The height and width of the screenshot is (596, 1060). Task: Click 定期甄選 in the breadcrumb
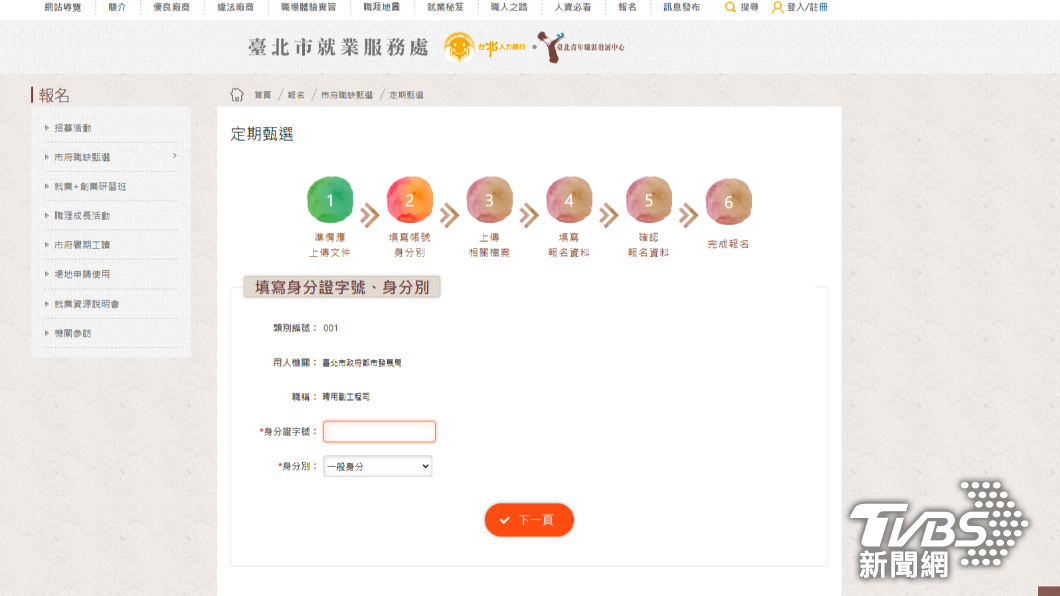406,95
